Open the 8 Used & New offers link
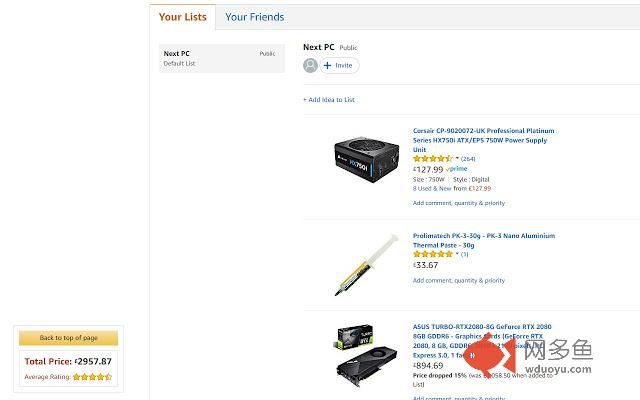Screen dimensions: 640x400 432,188
